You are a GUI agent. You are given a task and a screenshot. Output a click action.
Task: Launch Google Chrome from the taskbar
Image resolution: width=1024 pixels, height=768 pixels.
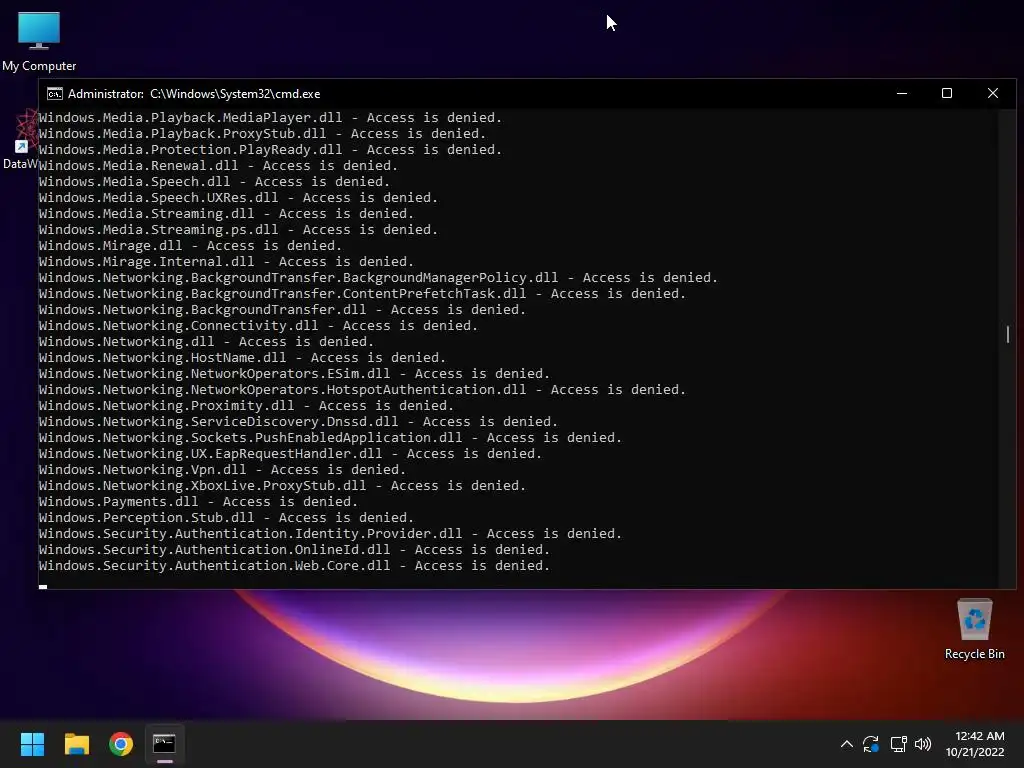[121, 744]
